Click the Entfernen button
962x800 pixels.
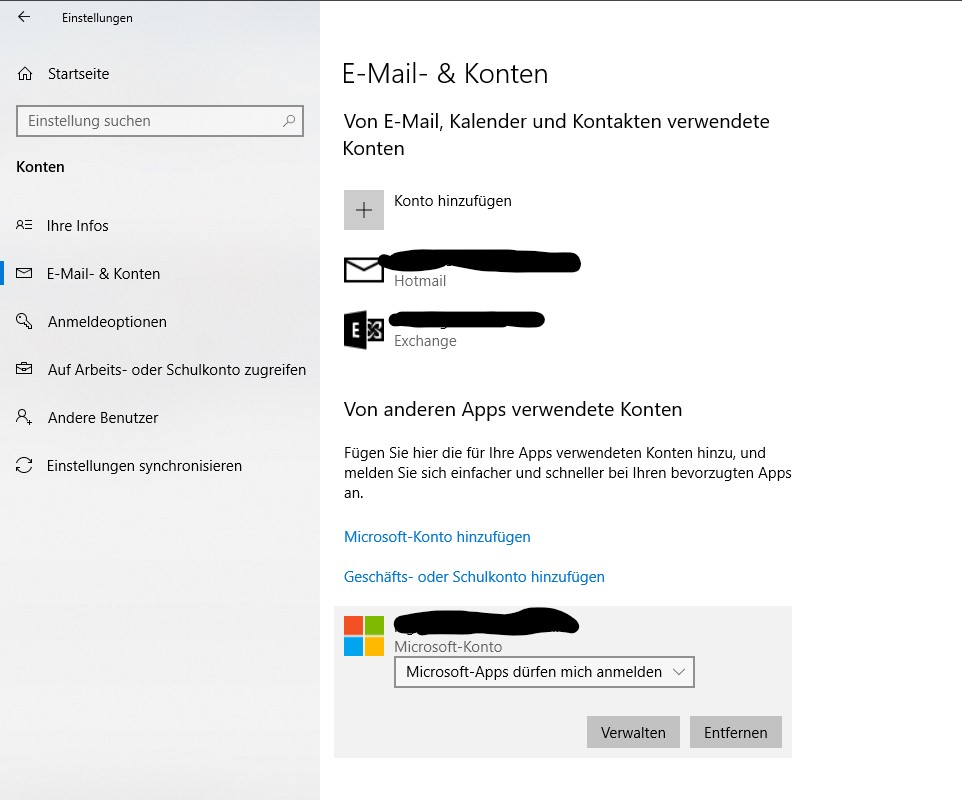[736, 732]
